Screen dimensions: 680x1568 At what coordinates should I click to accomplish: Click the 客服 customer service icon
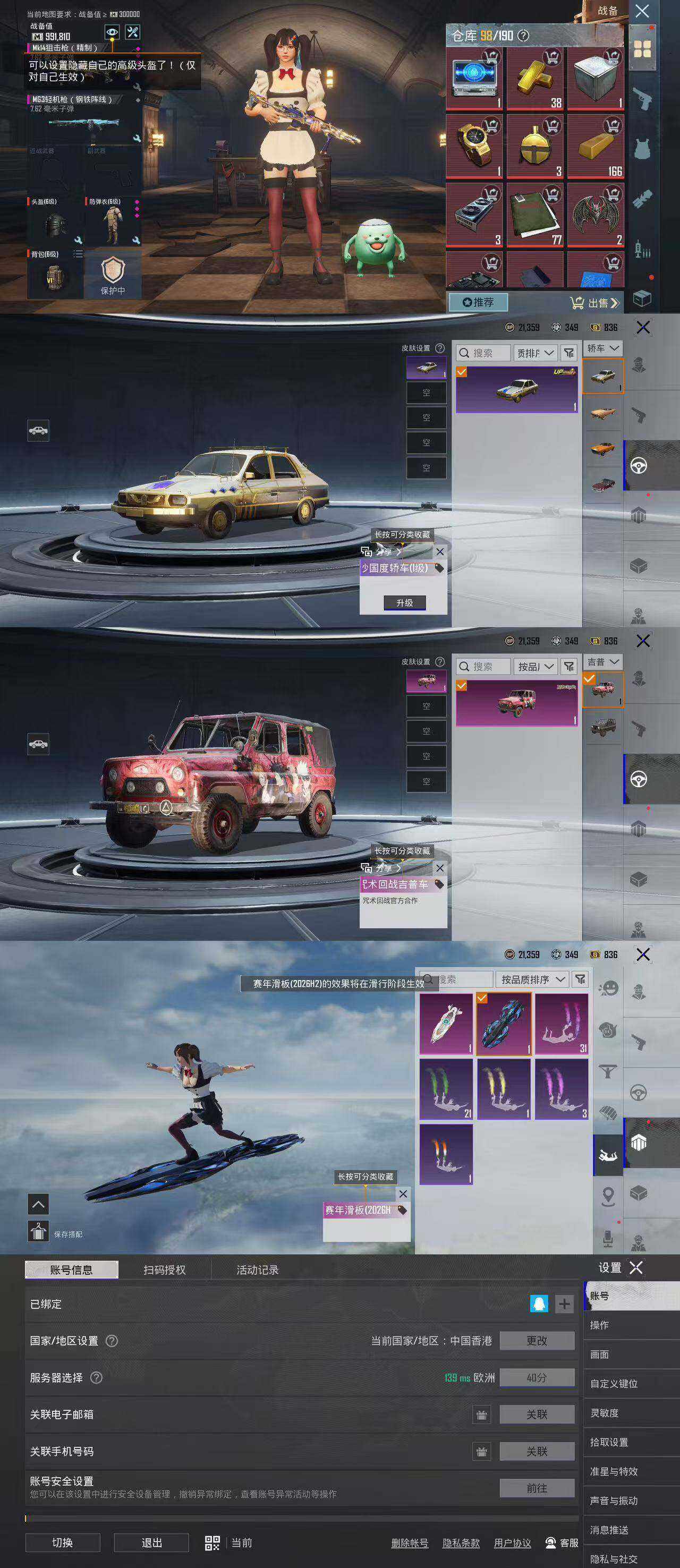tap(551, 1543)
